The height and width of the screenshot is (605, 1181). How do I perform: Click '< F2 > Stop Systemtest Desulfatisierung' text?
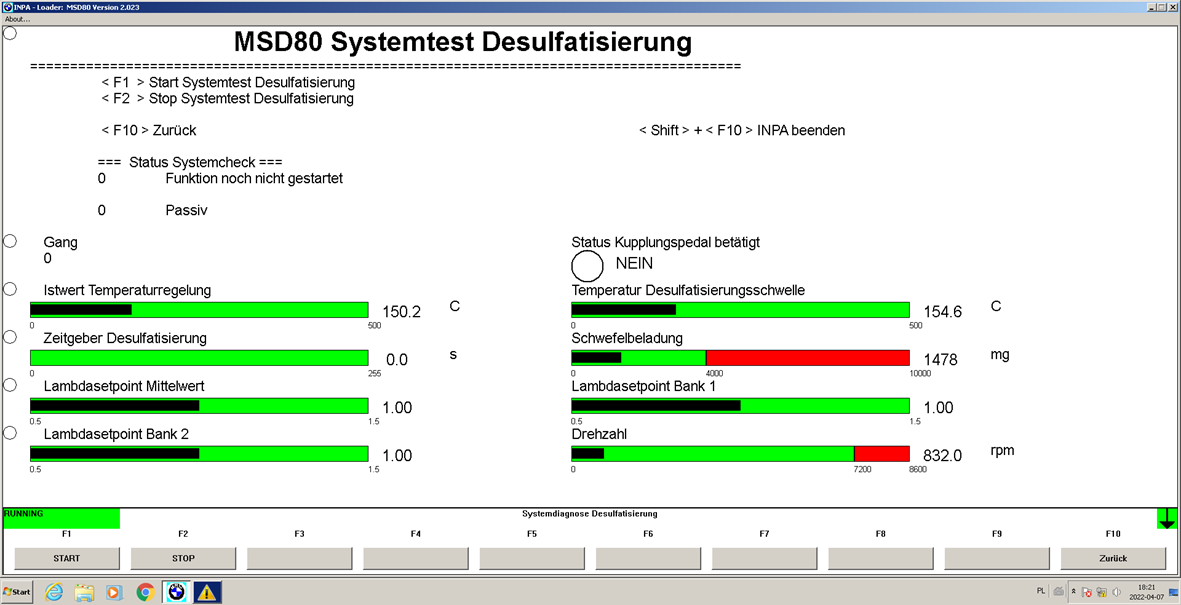point(227,99)
